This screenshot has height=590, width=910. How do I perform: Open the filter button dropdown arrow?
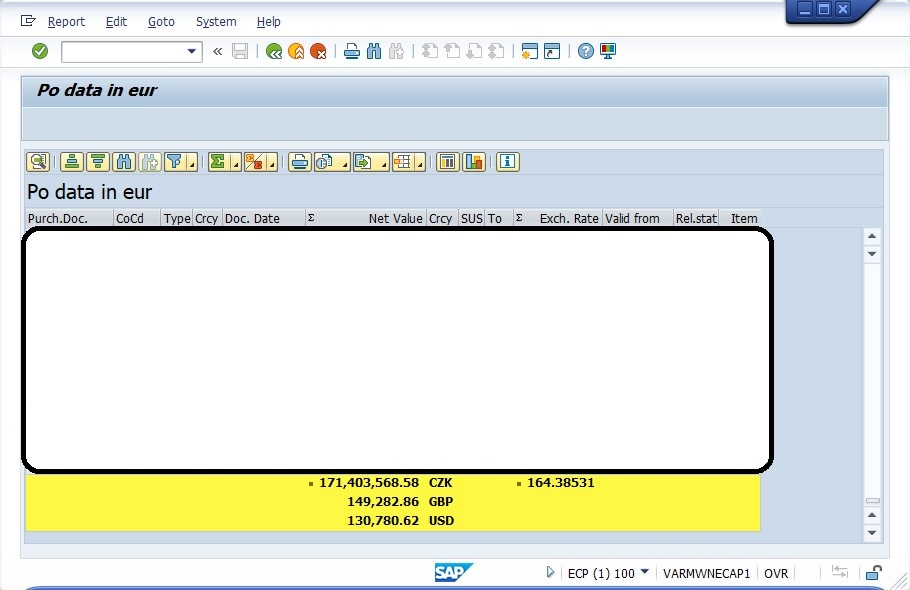click(x=192, y=163)
